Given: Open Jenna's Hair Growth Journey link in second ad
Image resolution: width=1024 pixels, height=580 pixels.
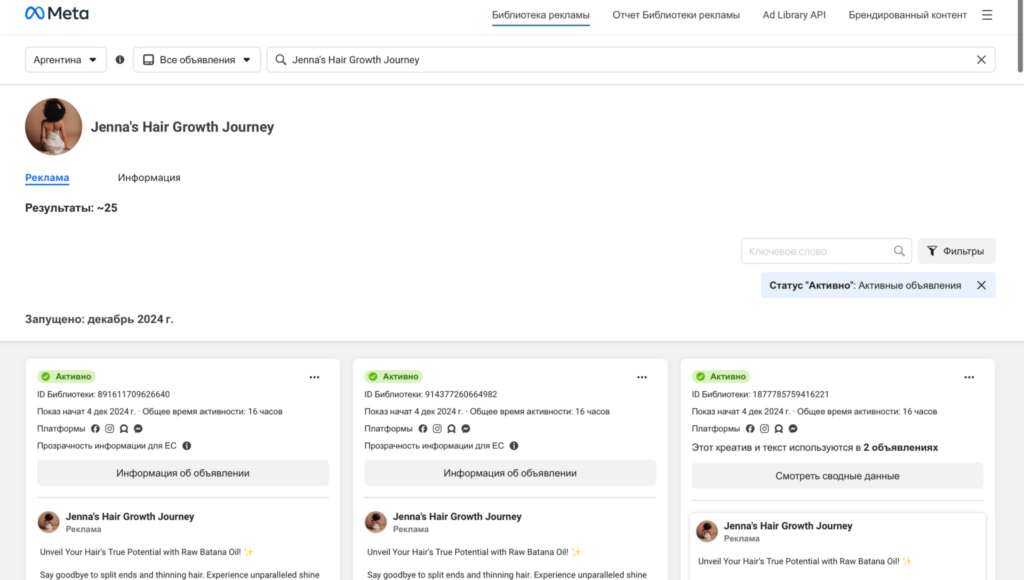Looking at the screenshot, I should 457,517.
